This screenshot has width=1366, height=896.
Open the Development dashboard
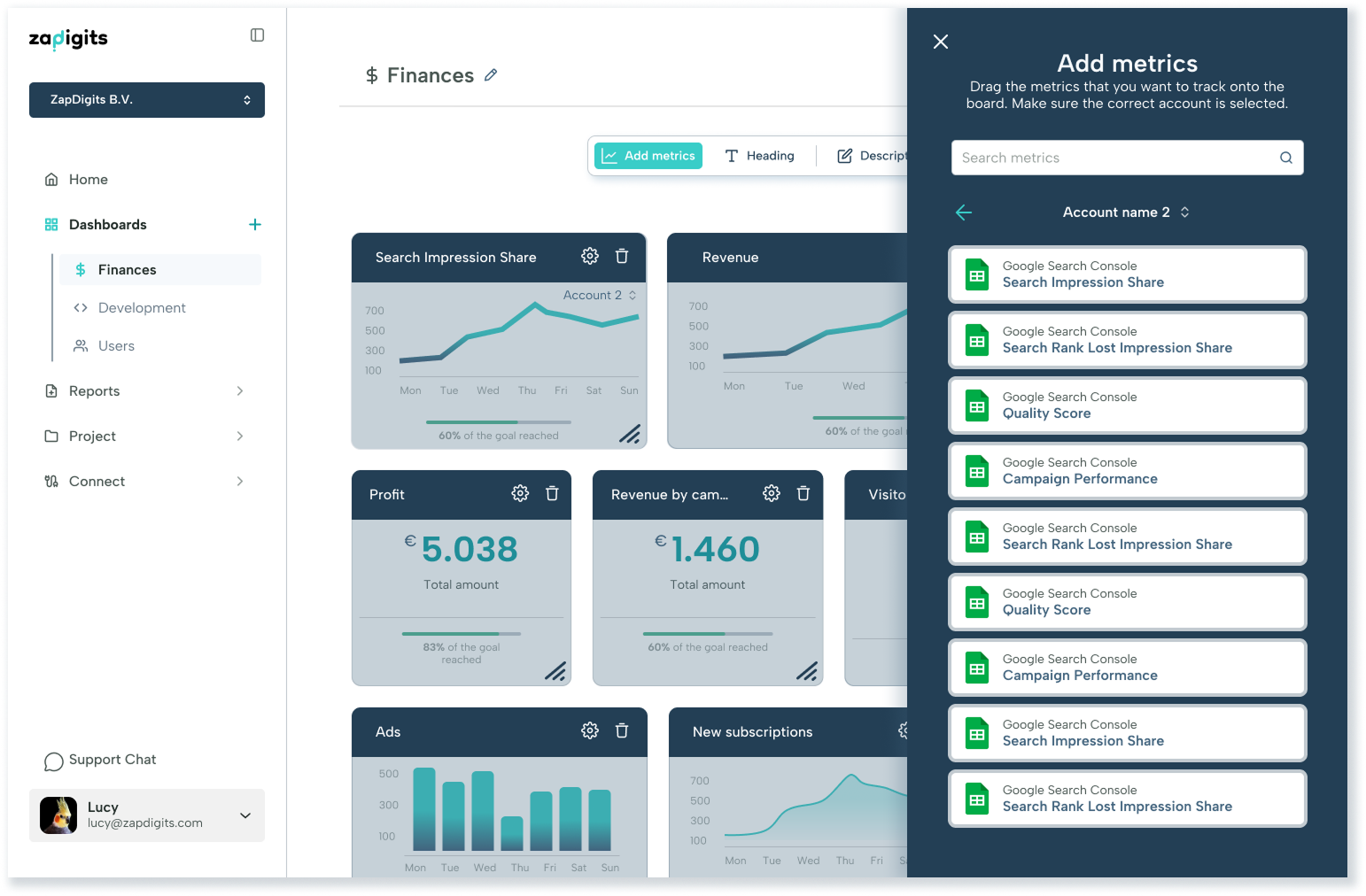pyautogui.click(x=142, y=308)
